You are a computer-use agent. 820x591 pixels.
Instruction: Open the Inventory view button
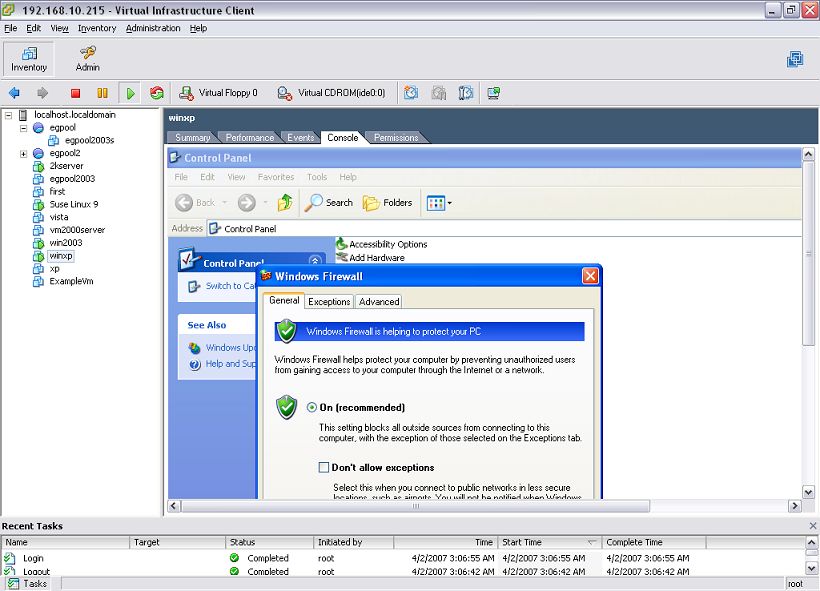(x=29, y=59)
